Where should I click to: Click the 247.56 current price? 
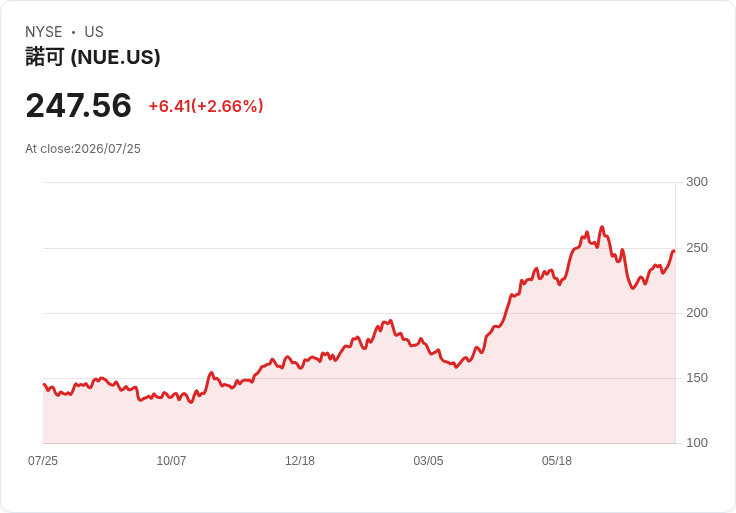[78, 105]
